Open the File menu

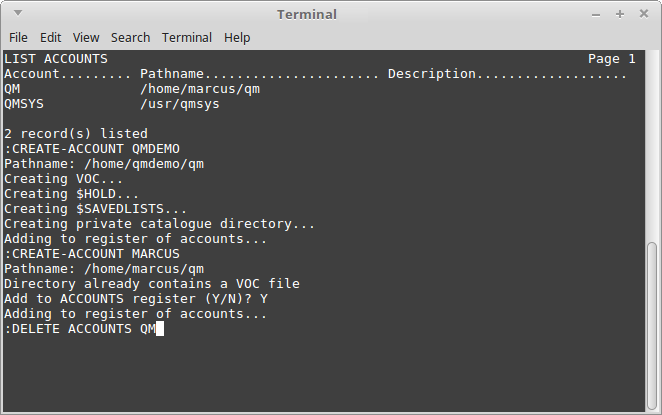(x=18, y=38)
